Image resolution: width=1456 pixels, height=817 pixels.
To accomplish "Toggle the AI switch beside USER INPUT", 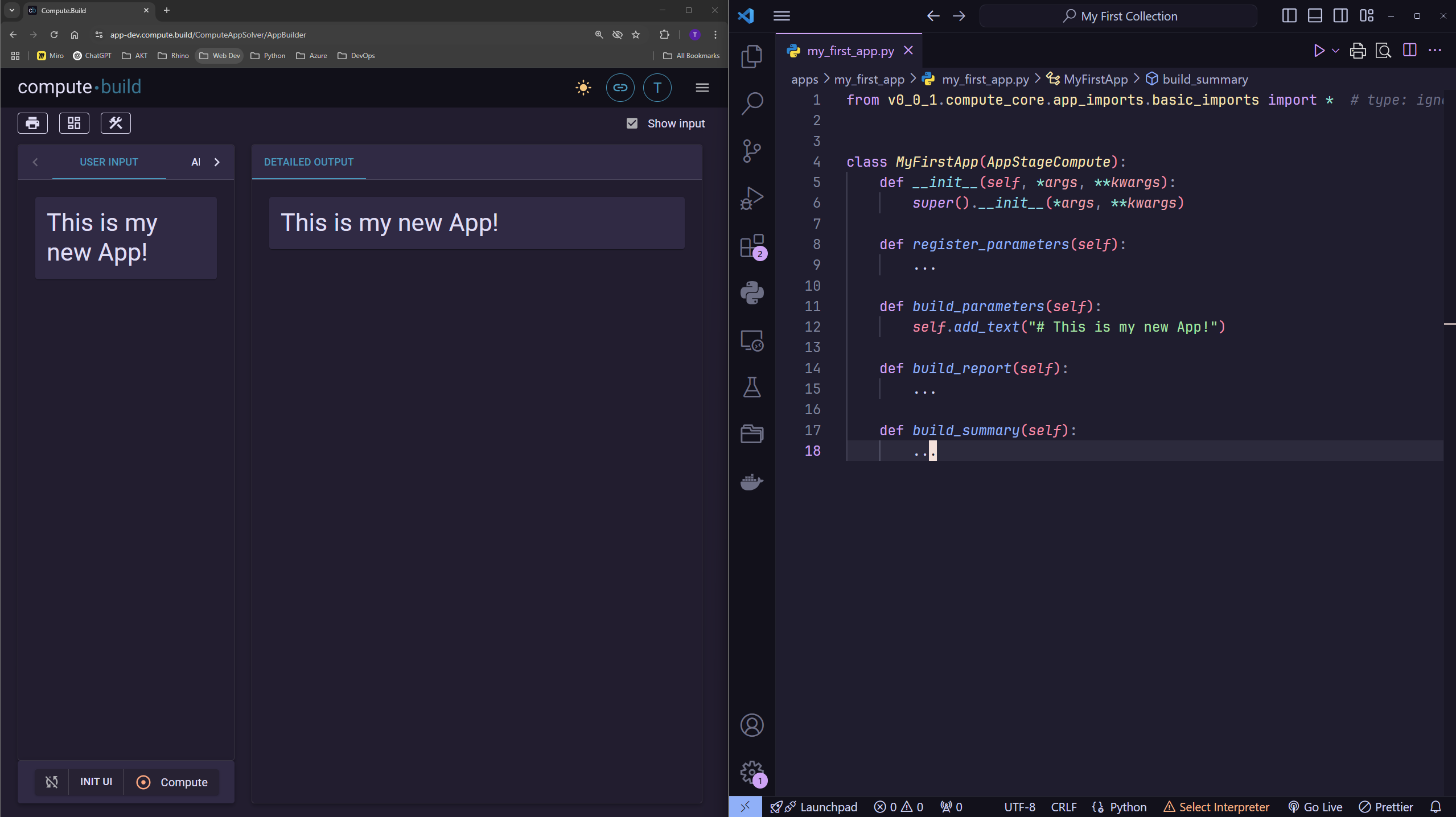I will pyautogui.click(x=196, y=162).
